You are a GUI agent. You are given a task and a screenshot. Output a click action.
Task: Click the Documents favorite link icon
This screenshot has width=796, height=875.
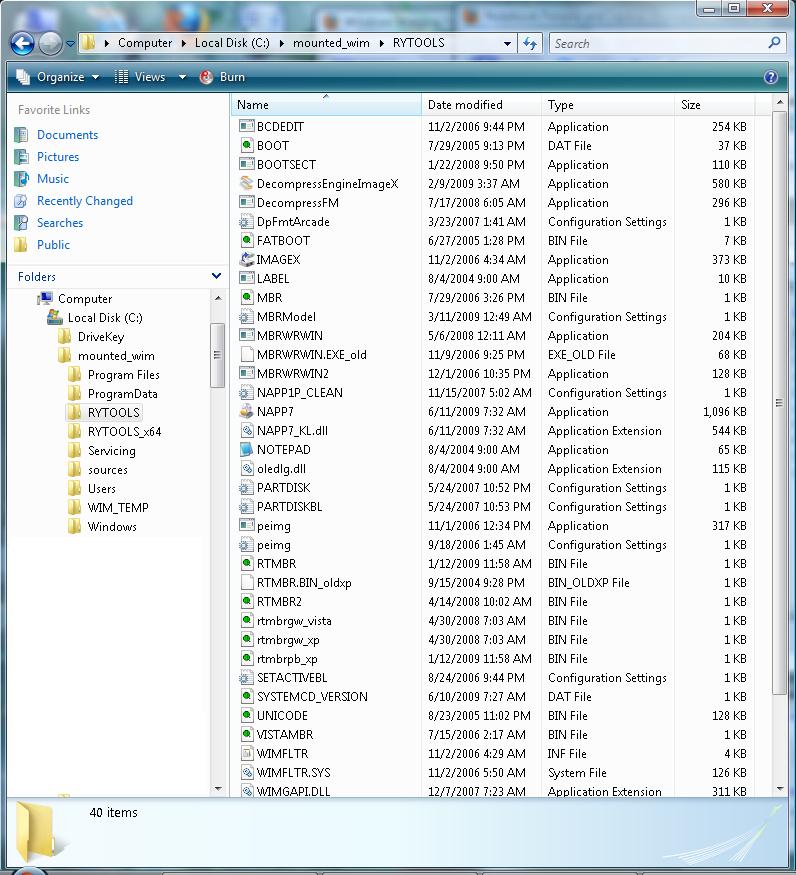[21, 134]
